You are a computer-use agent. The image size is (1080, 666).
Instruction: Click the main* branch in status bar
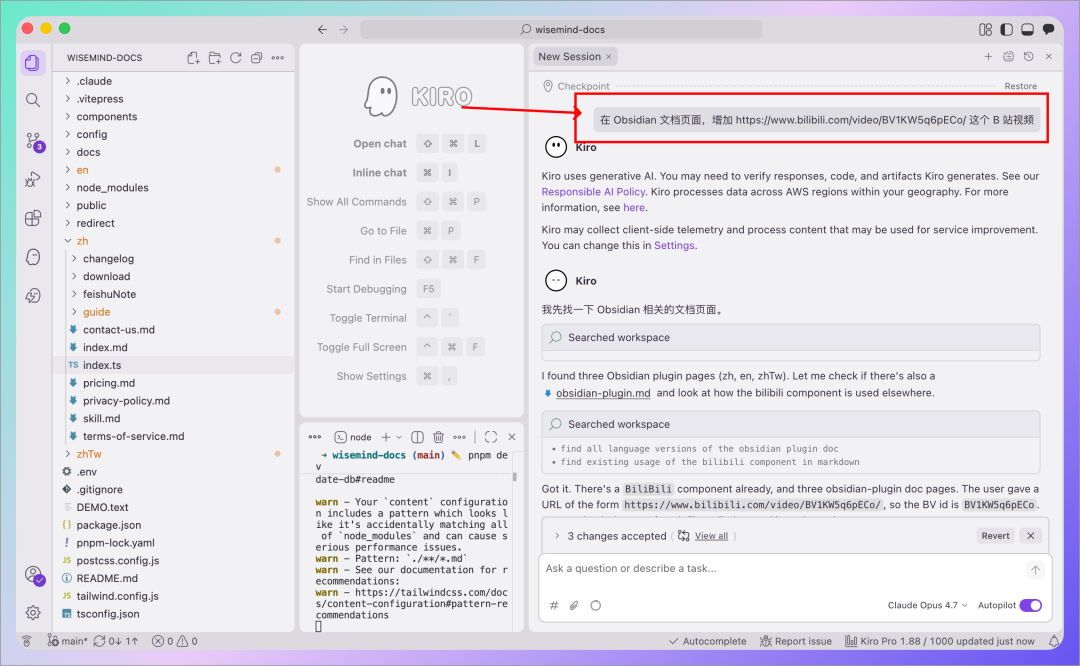tap(68, 641)
